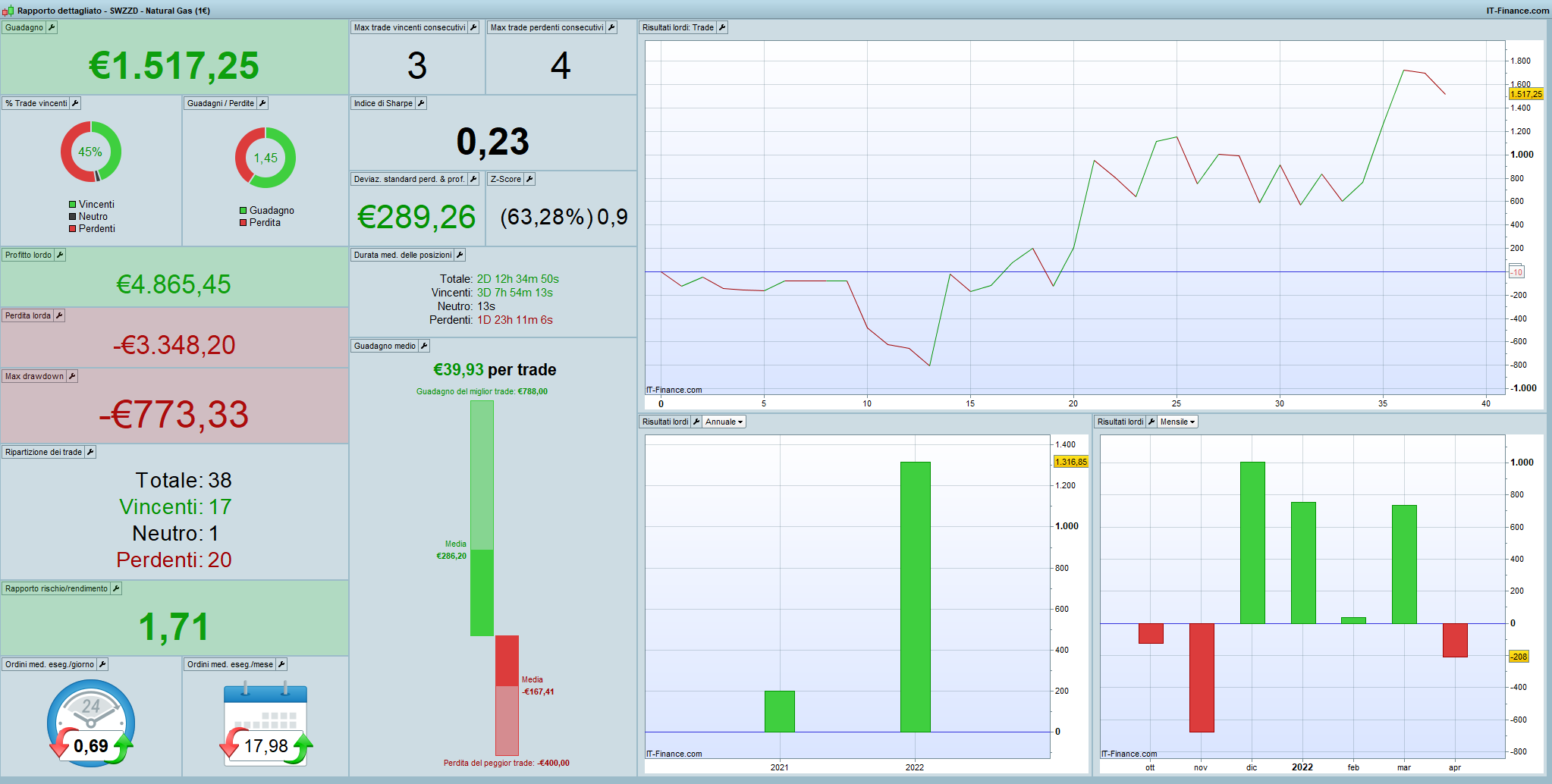Click the green mar monthly bar
Screen dimensions: 1552x784
[1404, 564]
